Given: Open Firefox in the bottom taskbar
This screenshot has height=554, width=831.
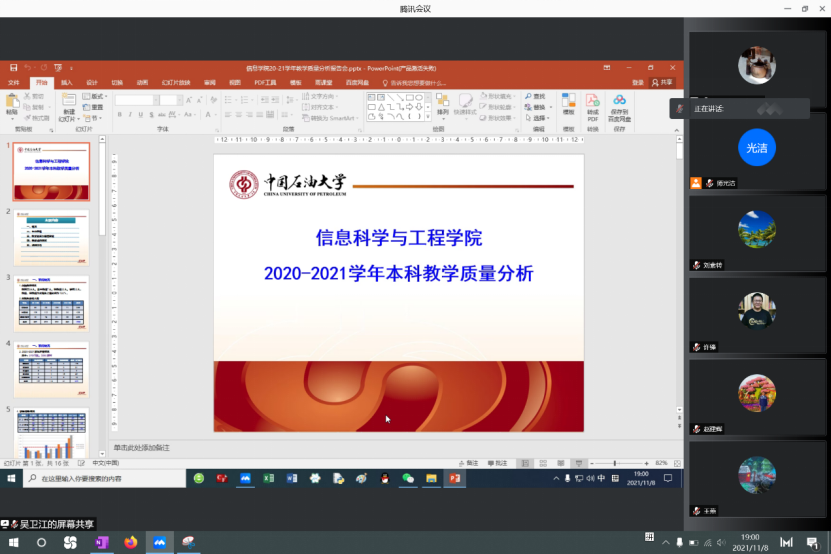Looking at the screenshot, I should tap(130, 542).
